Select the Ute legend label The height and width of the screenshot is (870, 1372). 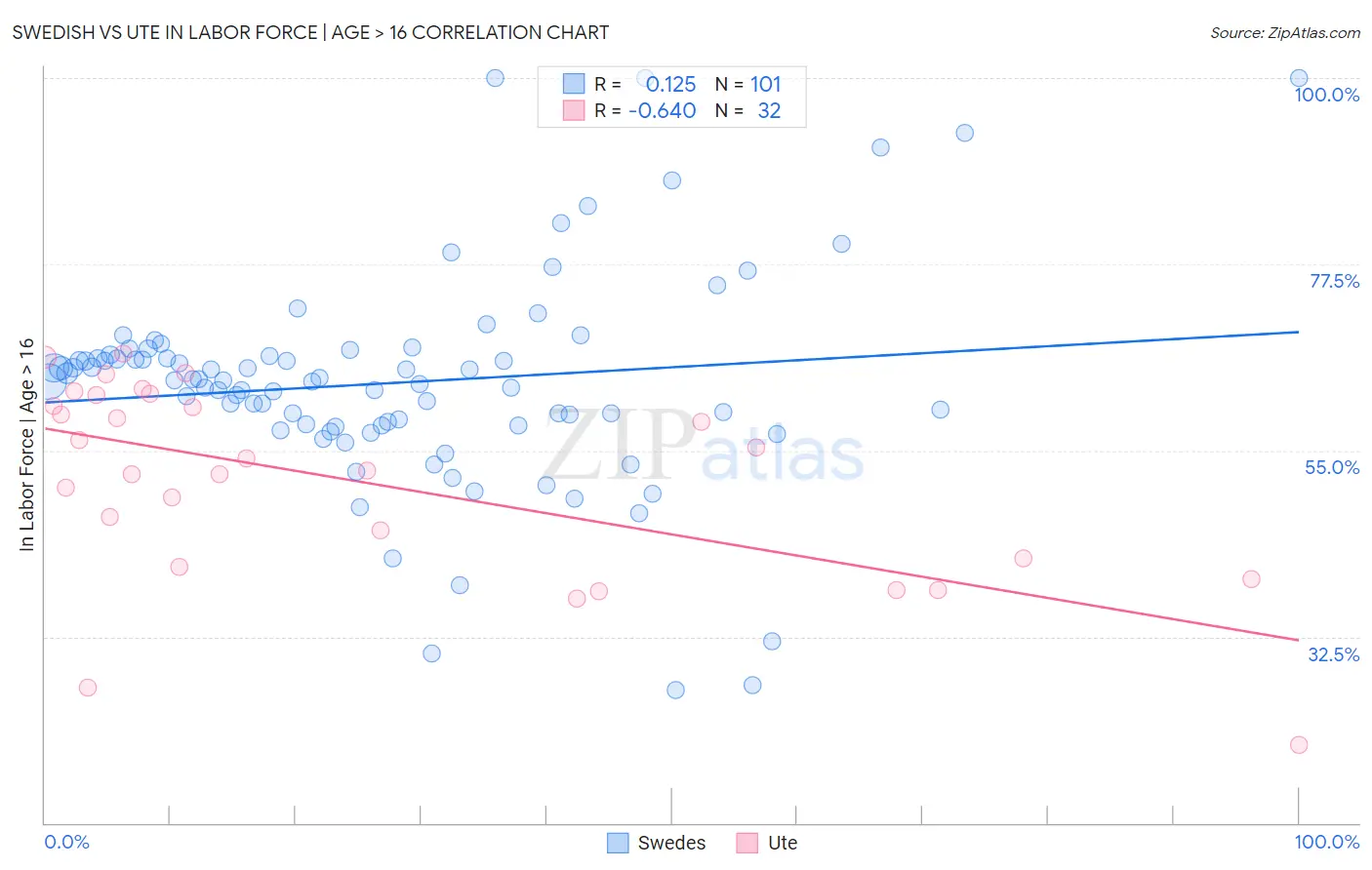[x=783, y=843]
